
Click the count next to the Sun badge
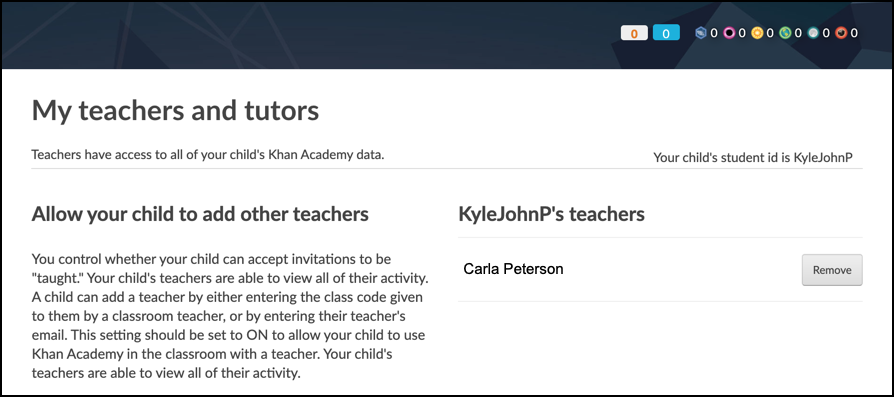[x=770, y=33]
